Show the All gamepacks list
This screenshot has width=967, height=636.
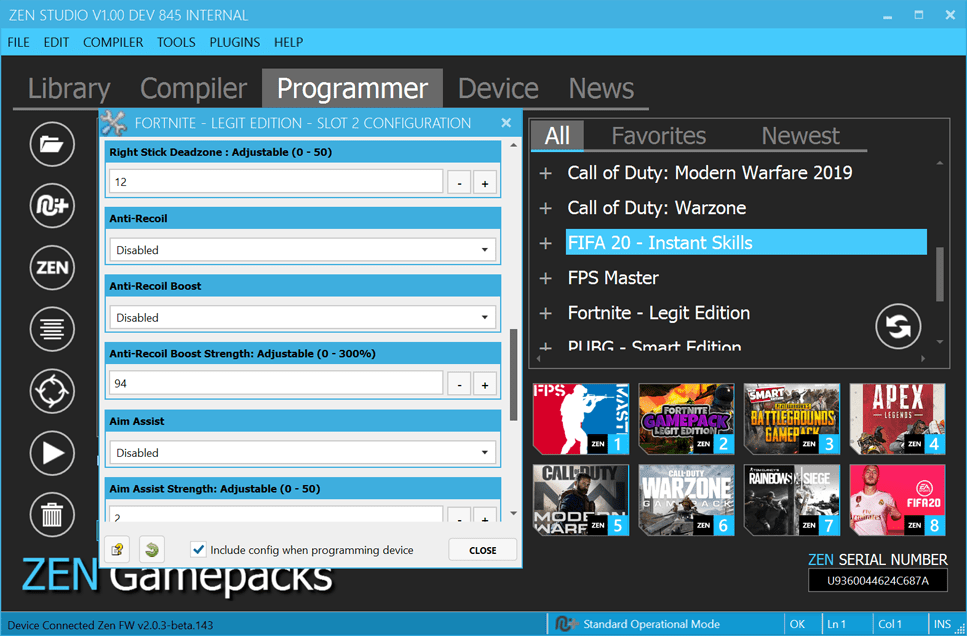557,136
